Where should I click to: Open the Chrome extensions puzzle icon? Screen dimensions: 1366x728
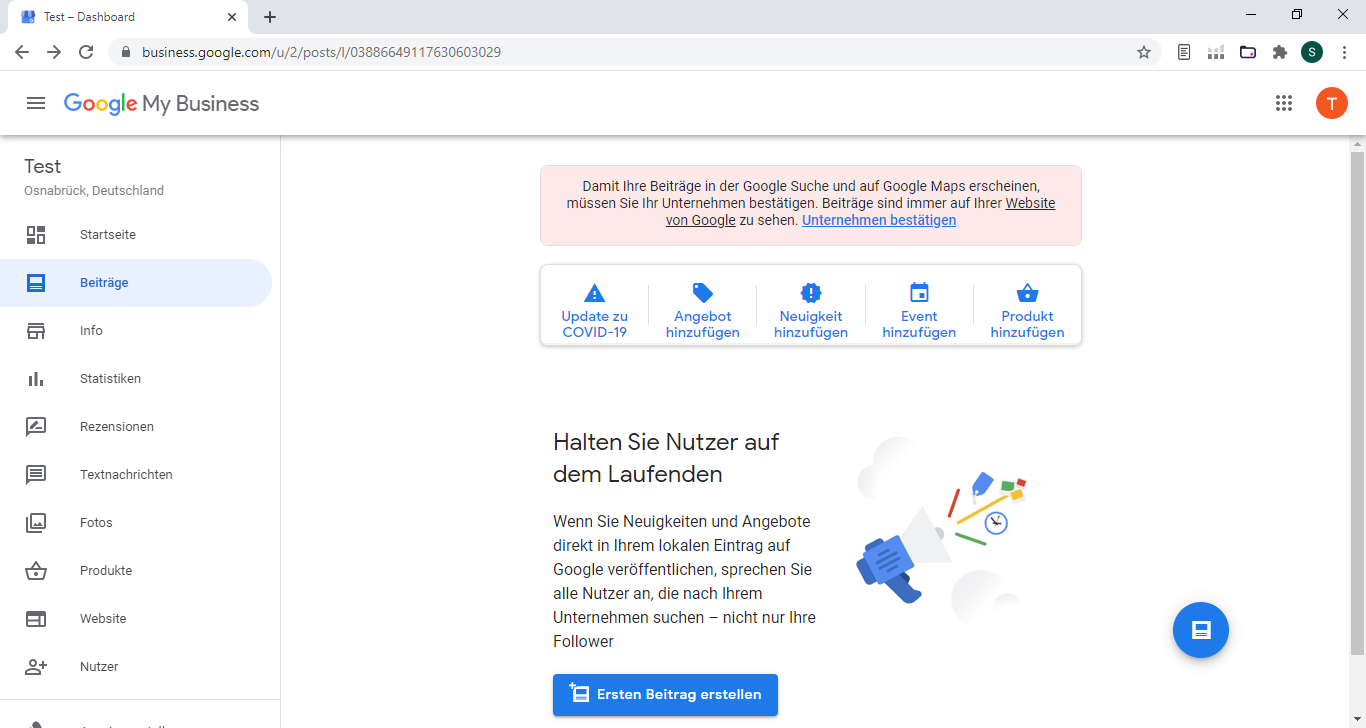pos(1280,52)
